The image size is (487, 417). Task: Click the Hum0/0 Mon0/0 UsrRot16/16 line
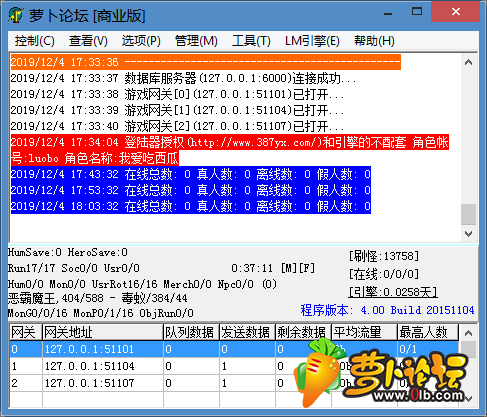(x=142, y=284)
